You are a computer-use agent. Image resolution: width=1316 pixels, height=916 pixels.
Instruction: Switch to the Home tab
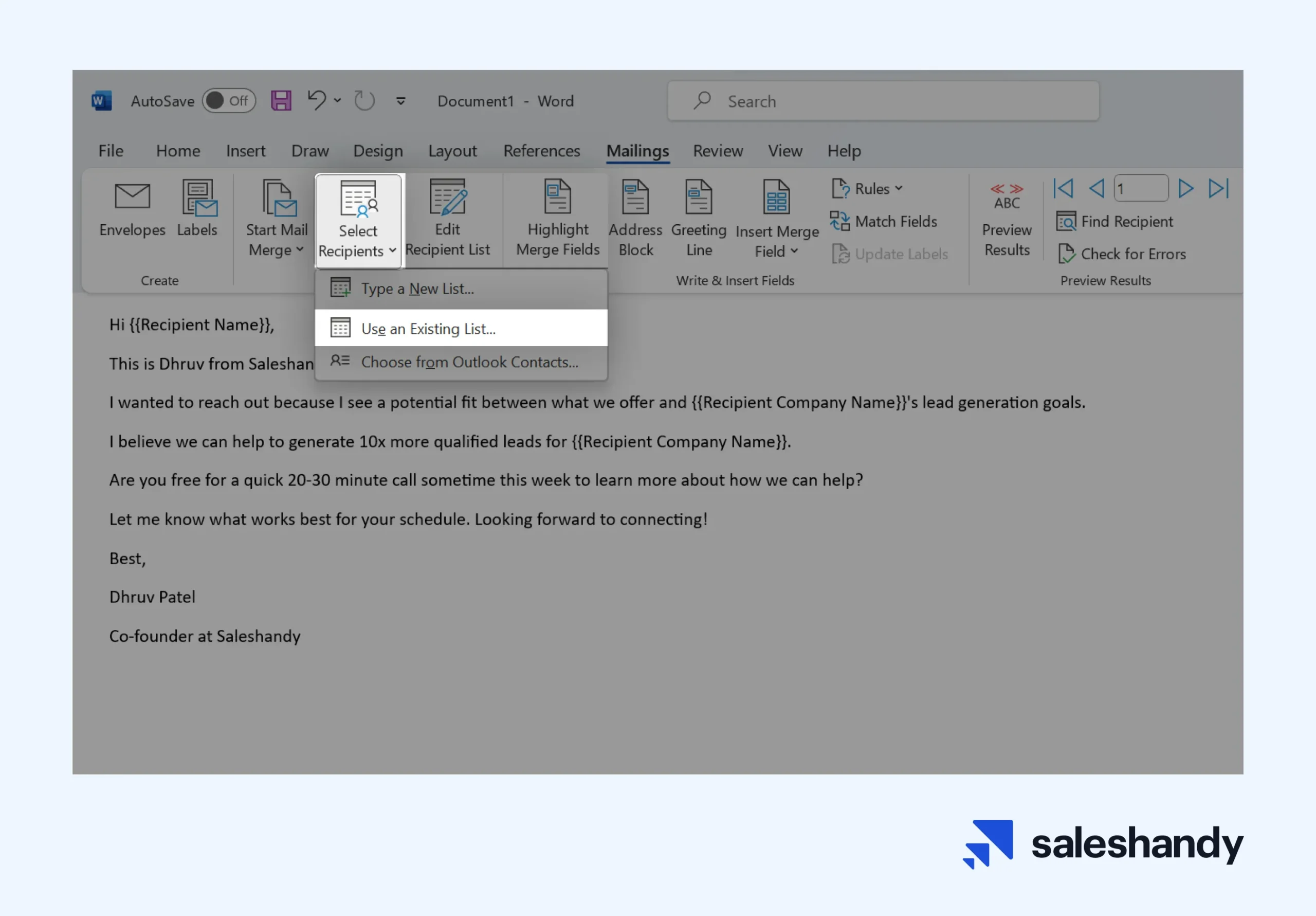click(x=178, y=151)
